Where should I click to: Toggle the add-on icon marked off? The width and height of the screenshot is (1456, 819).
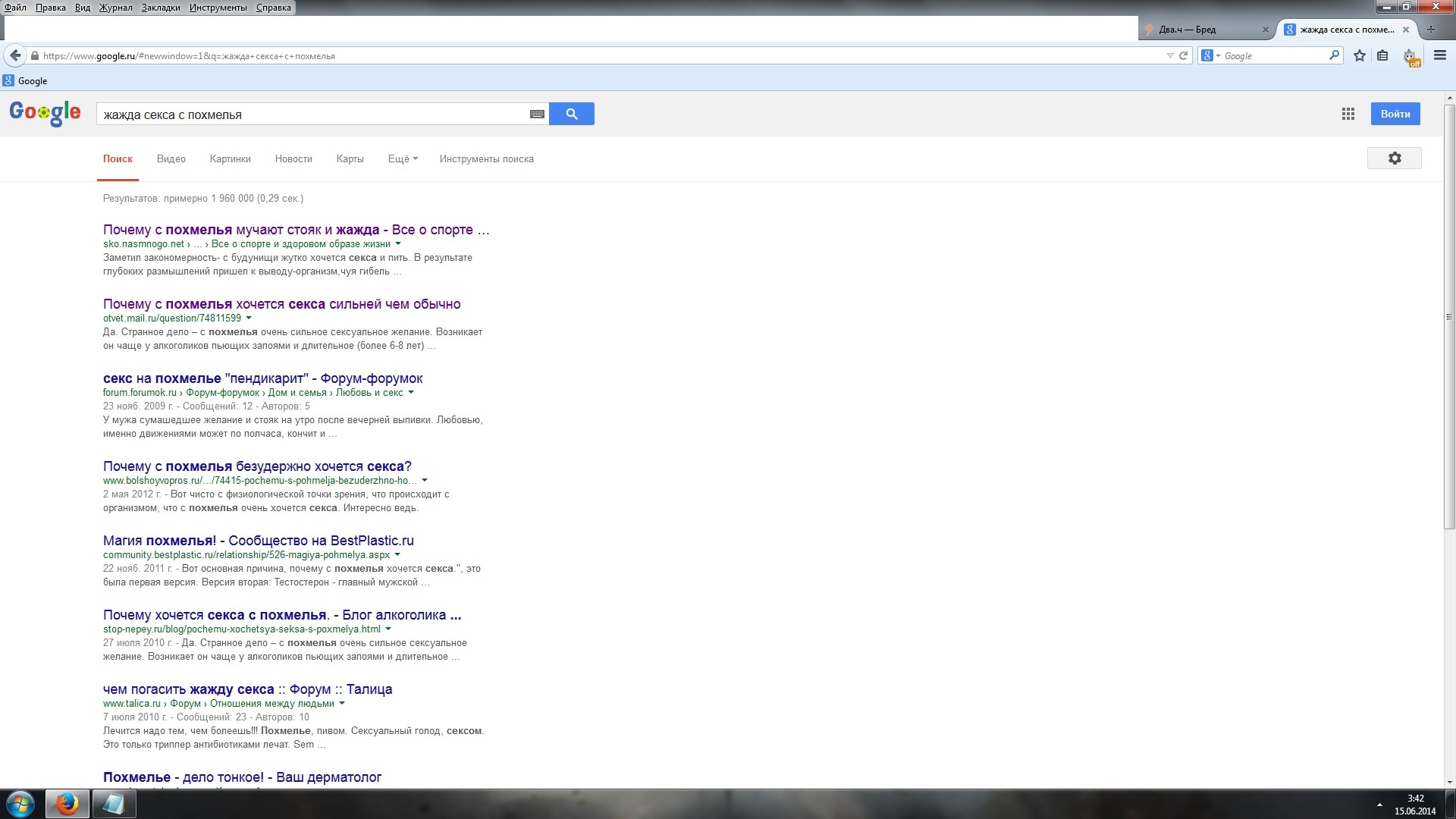point(1410,56)
